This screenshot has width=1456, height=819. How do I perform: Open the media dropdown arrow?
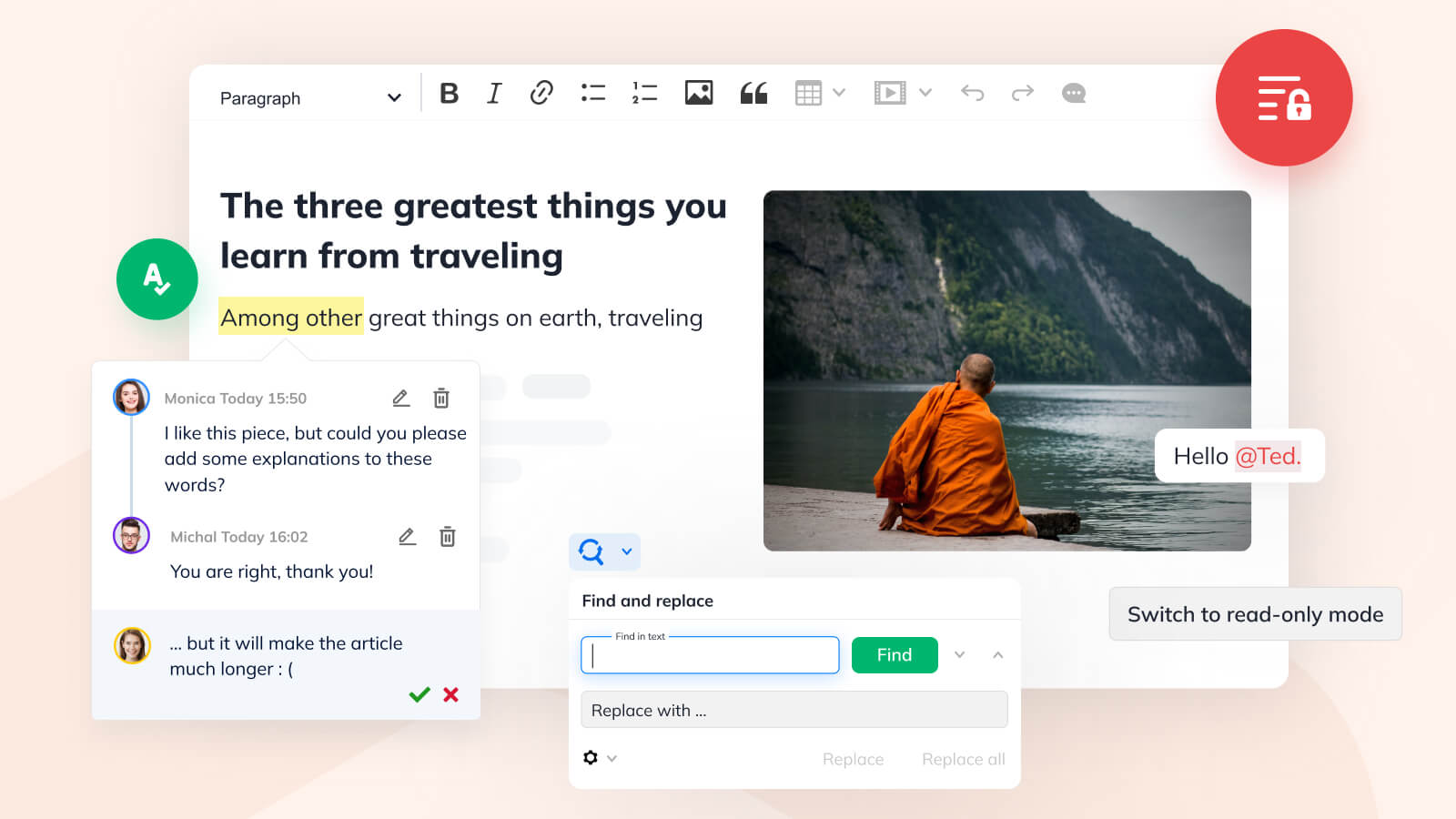(x=925, y=93)
